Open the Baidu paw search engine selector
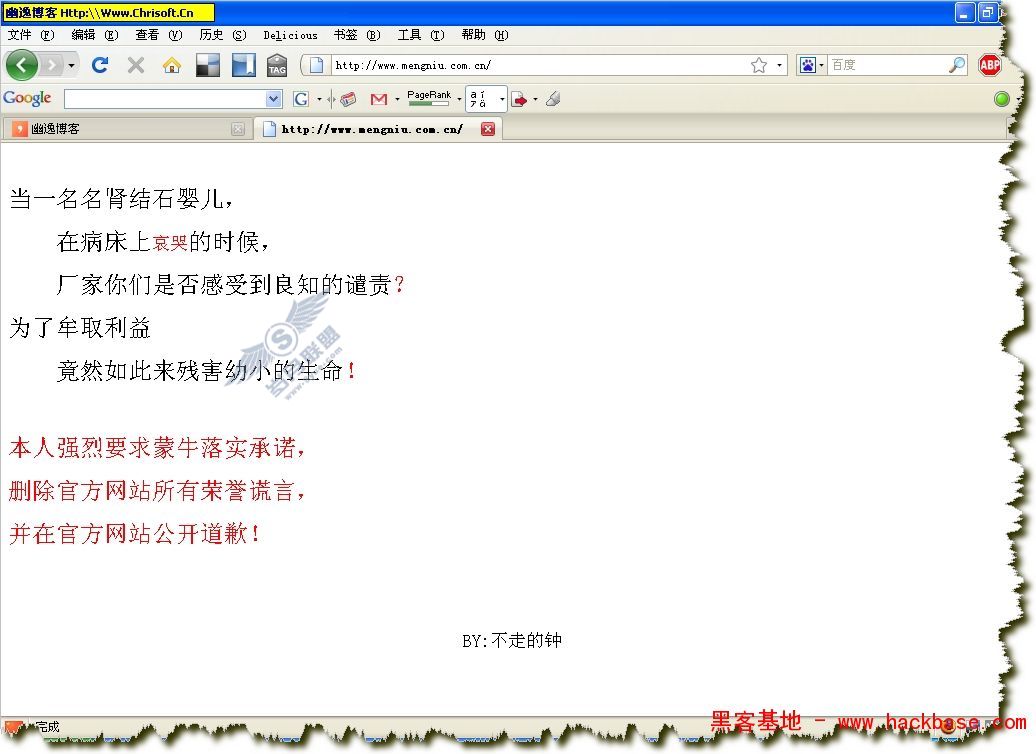The width and height of the screenshot is (1036, 754). coord(811,65)
